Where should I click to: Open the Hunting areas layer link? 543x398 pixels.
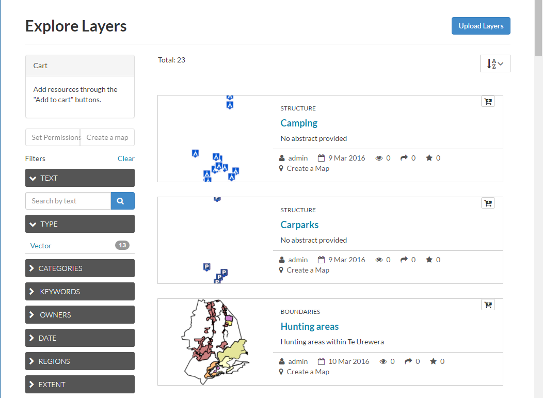[310, 326]
